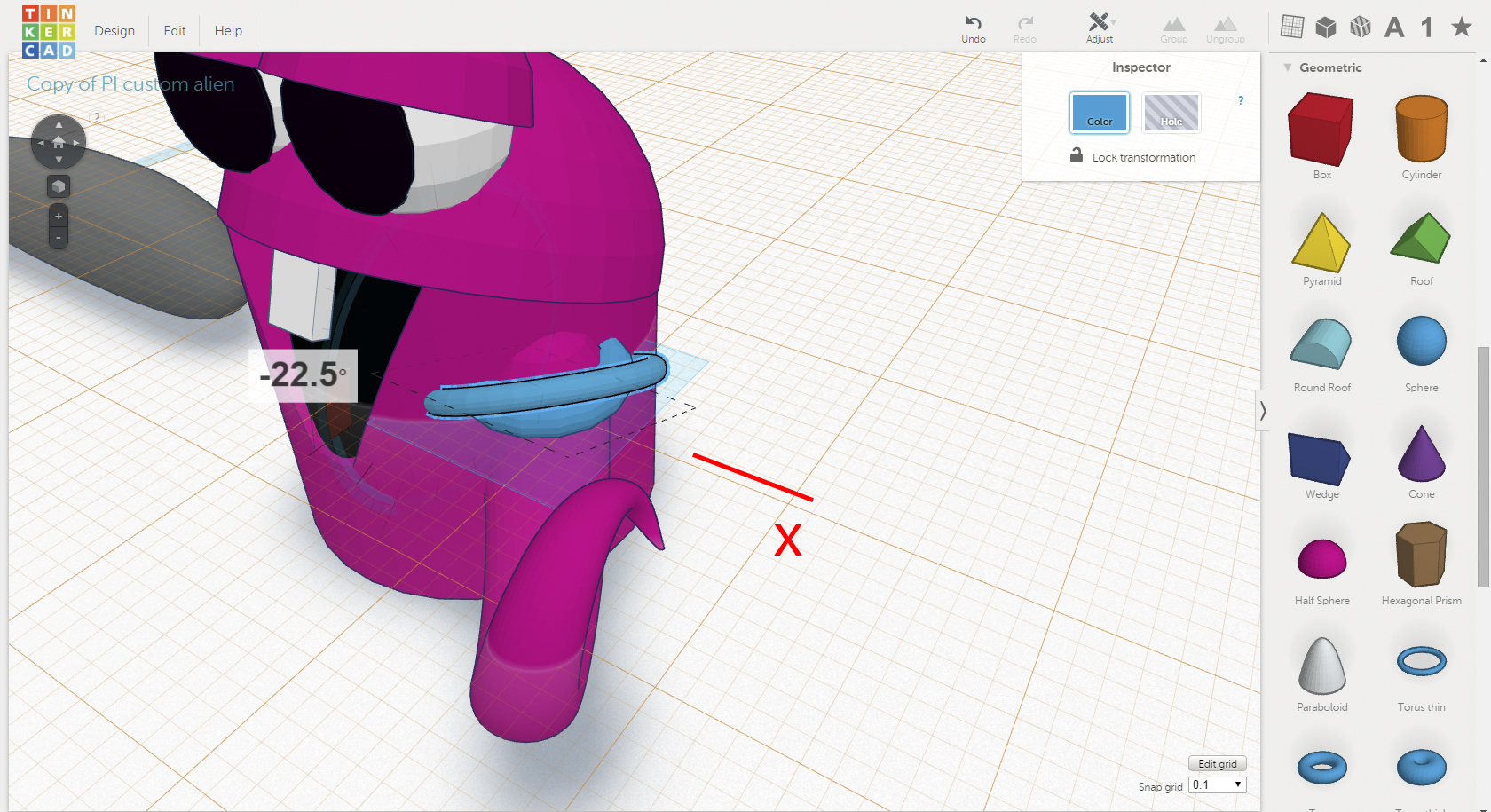Collapse the Geometric shapes section
The image size is (1491, 812).
pyautogui.click(x=1288, y=67)
